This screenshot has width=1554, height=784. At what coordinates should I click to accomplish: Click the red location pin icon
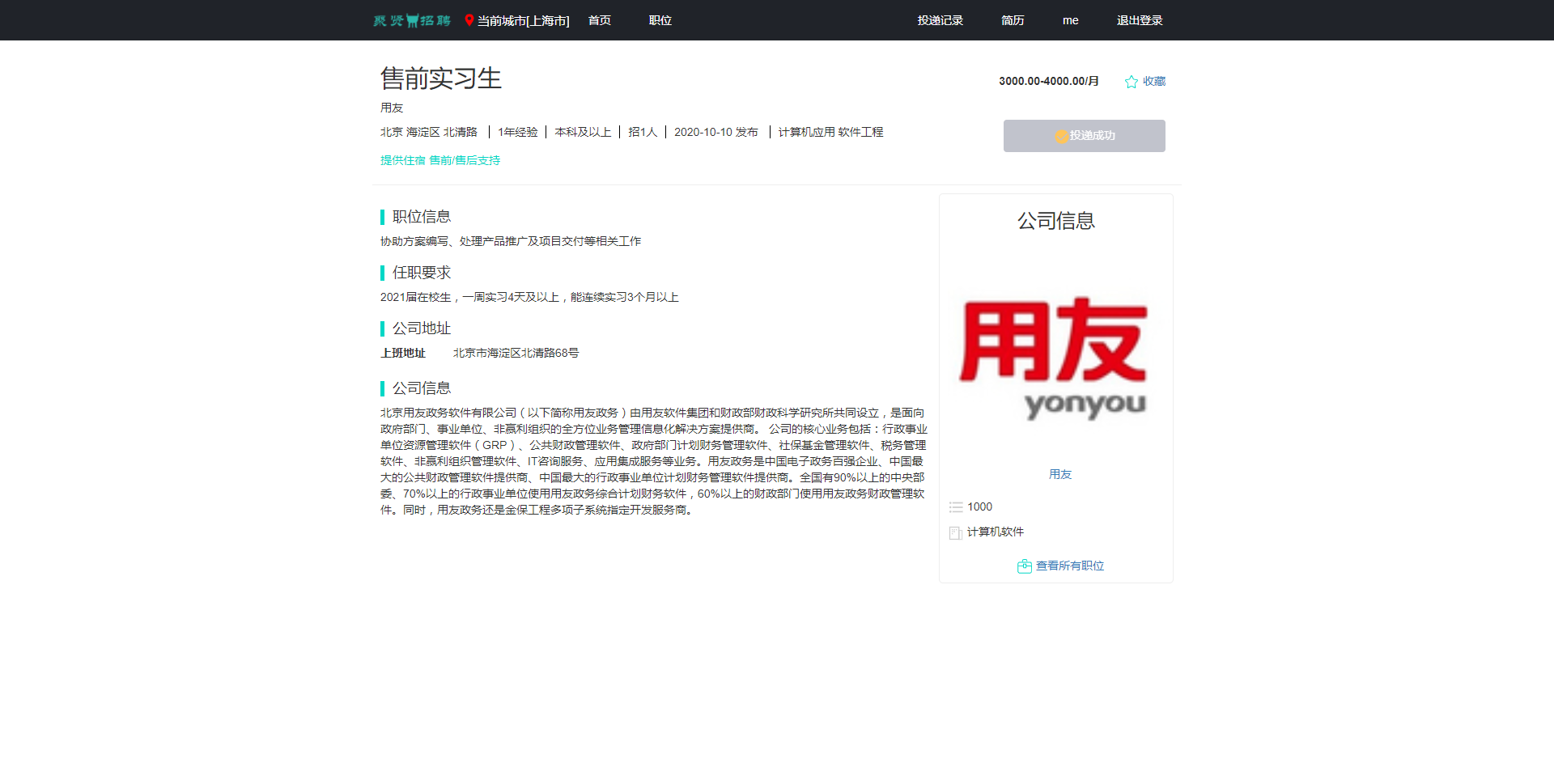click(468, 20)
